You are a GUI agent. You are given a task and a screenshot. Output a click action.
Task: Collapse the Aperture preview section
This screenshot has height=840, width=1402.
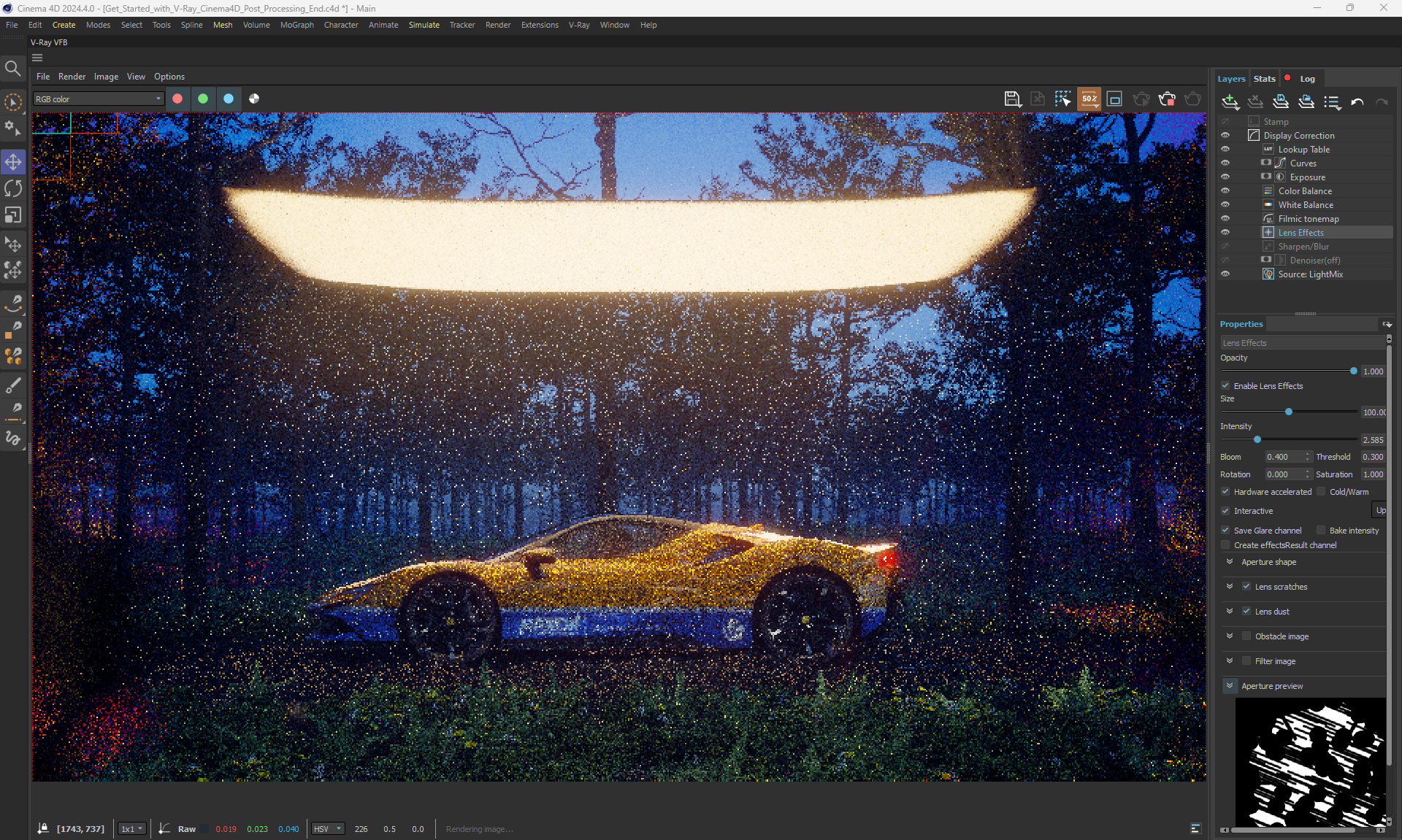pos(1230,685)
